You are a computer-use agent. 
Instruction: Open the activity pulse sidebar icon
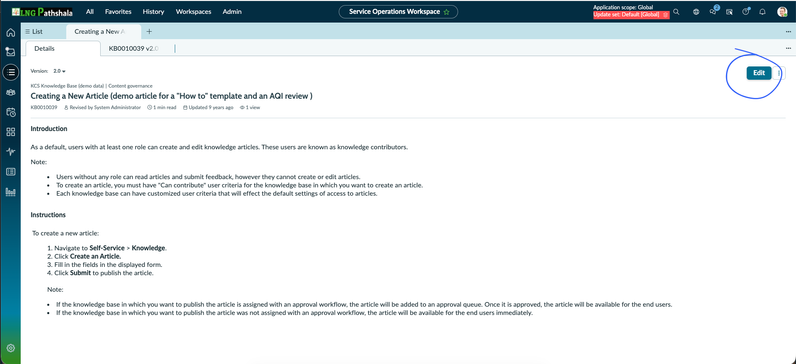point(11,152)
